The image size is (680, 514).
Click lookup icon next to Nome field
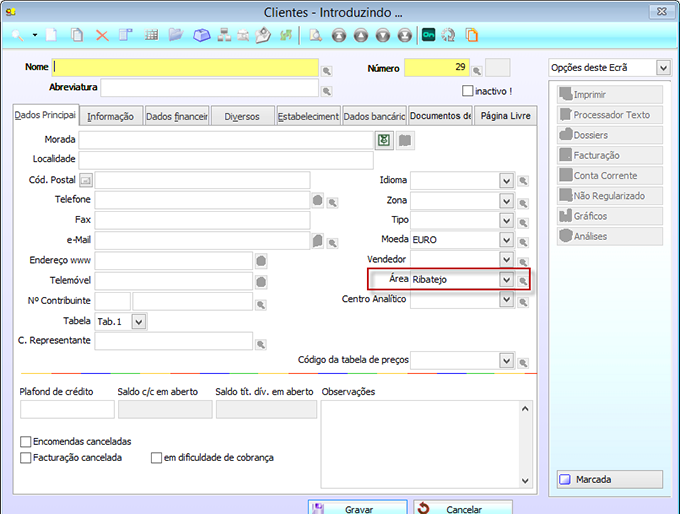(x=327, y=71)
